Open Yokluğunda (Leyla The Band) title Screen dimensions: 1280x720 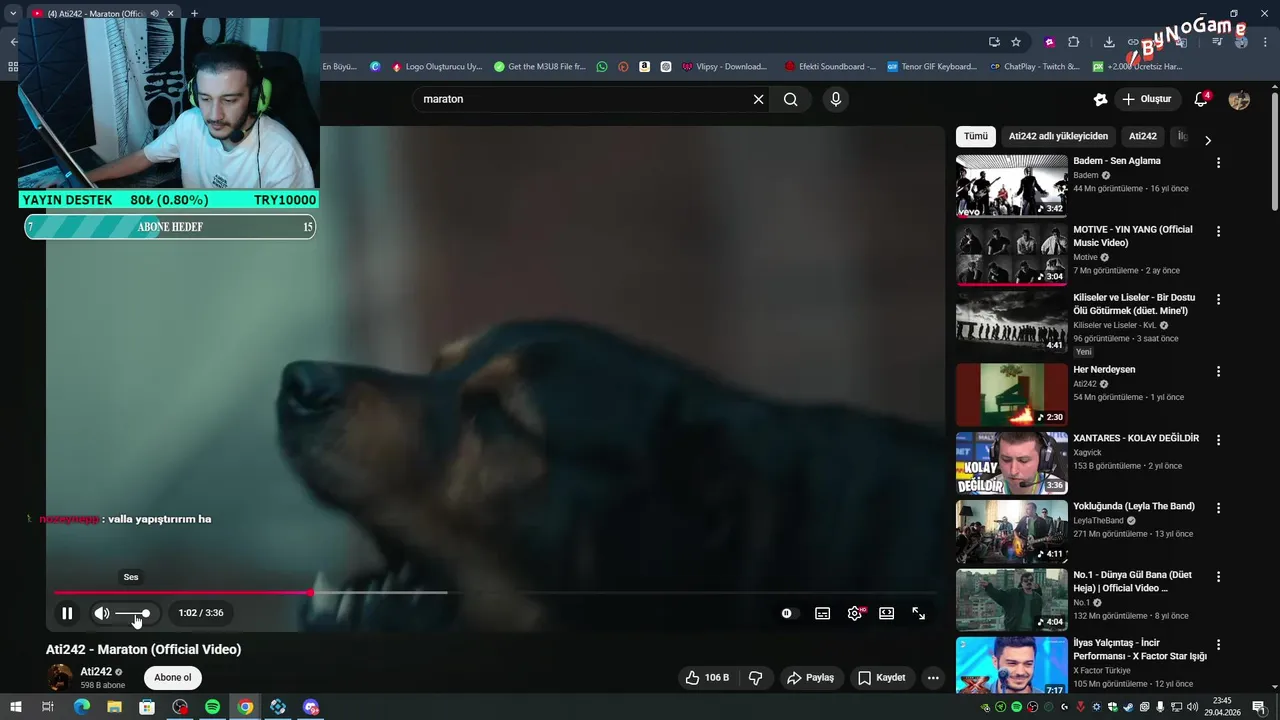[1134, 506]
